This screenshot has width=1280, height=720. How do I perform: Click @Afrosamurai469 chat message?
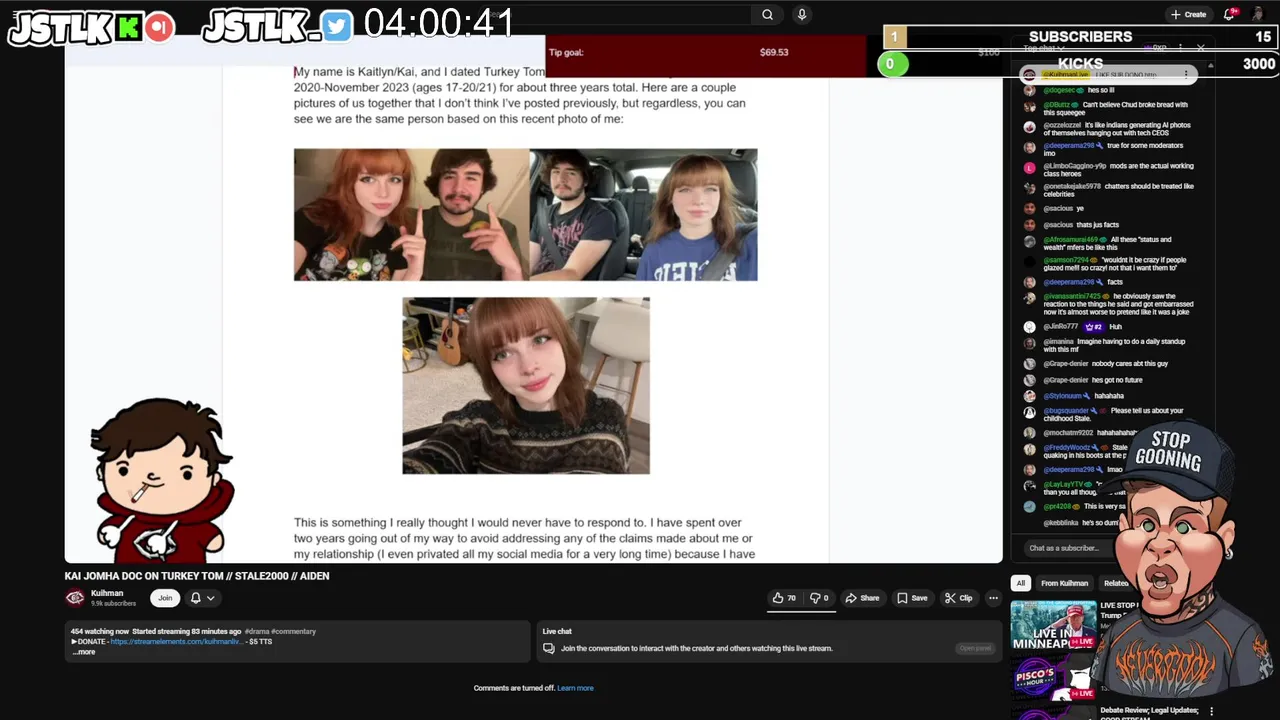pyautogui.click(x=1107, y=243)
